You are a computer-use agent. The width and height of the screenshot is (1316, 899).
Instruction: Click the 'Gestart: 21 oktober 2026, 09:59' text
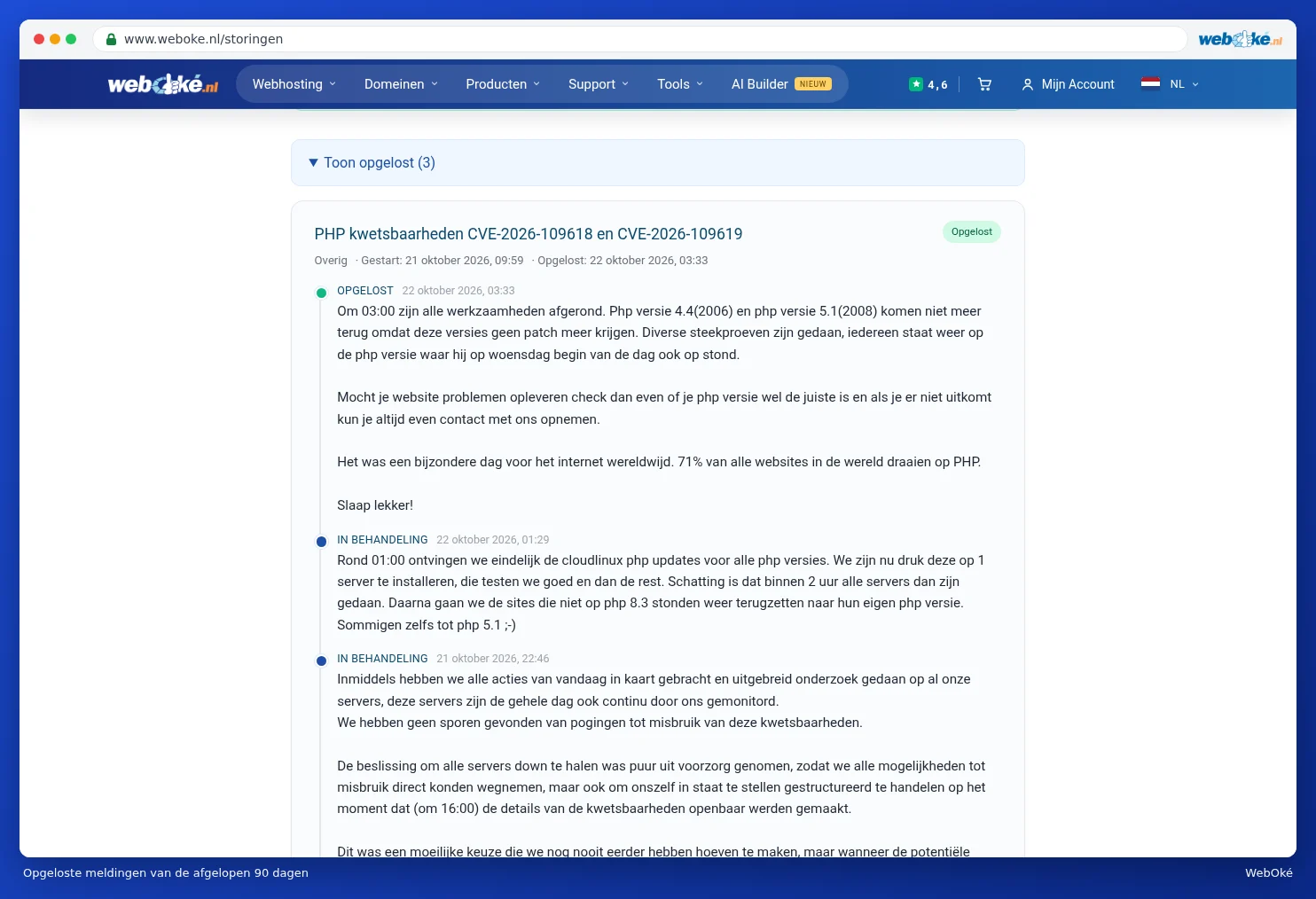click(443, 261)
